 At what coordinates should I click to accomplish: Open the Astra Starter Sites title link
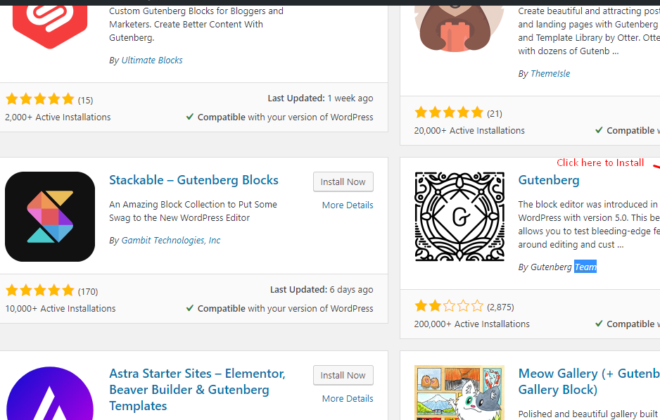click(x=197, y=390)
